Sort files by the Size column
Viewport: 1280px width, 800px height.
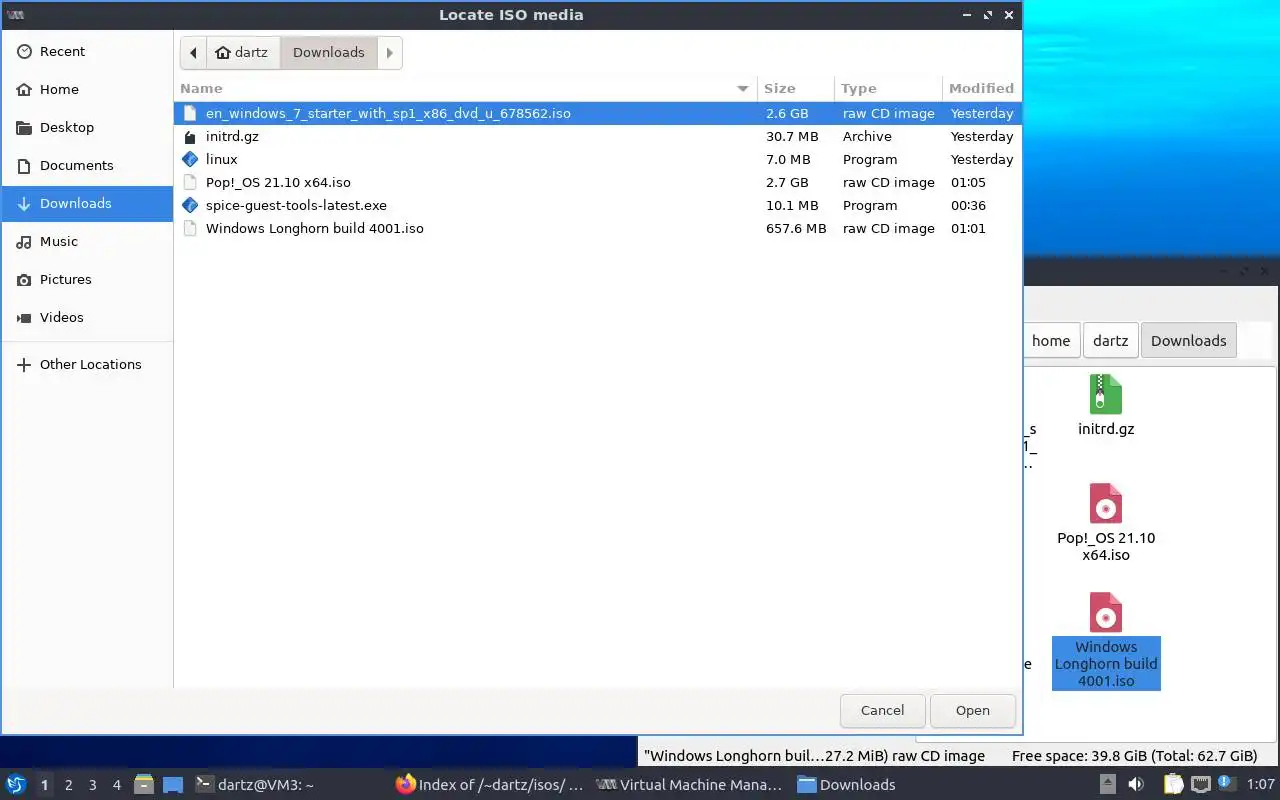click(795, 88)
